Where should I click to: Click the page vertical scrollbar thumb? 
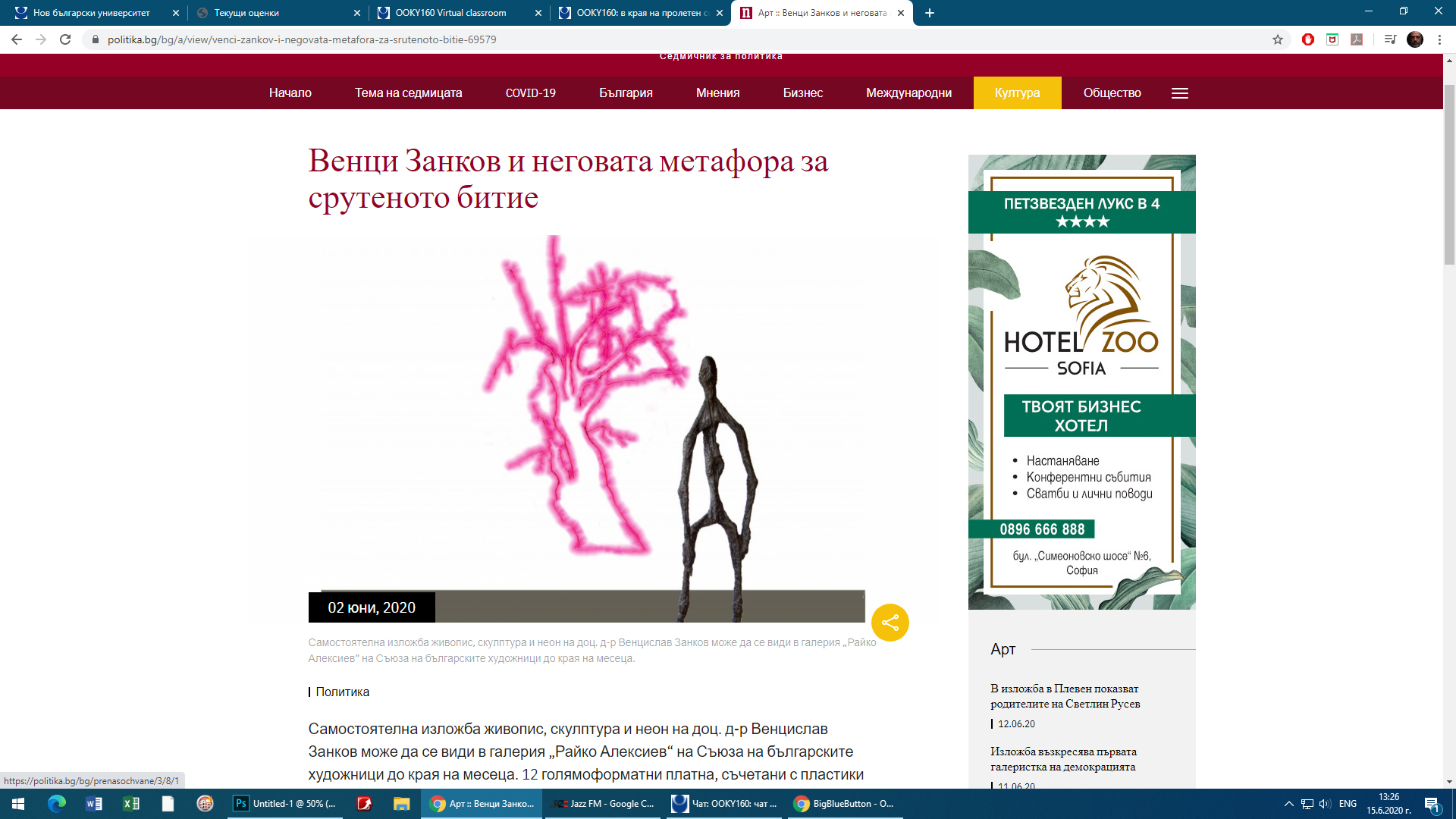pyautogui.click(x=1449, y=174)
